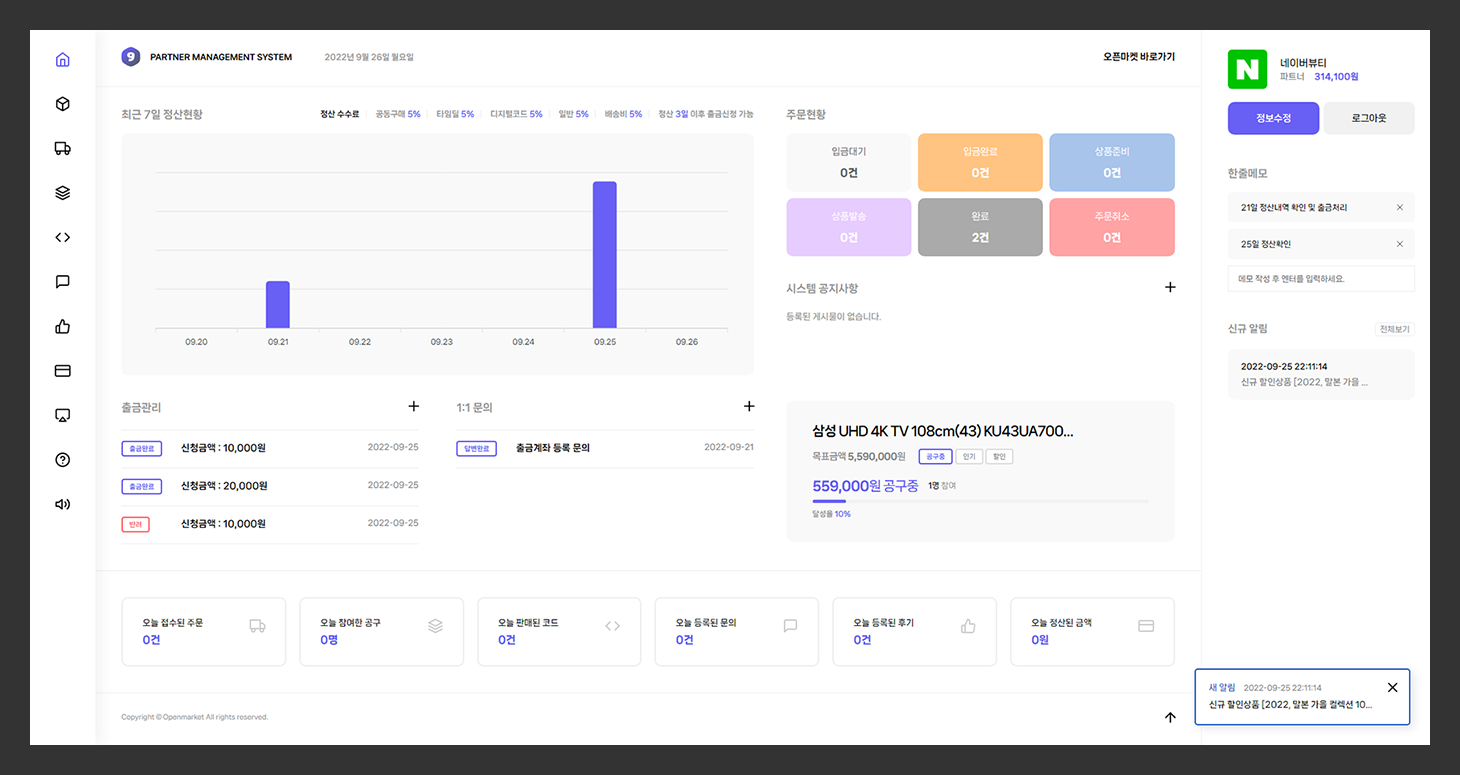Dismiss the 새 알림 notification popup

point(1392,687)
